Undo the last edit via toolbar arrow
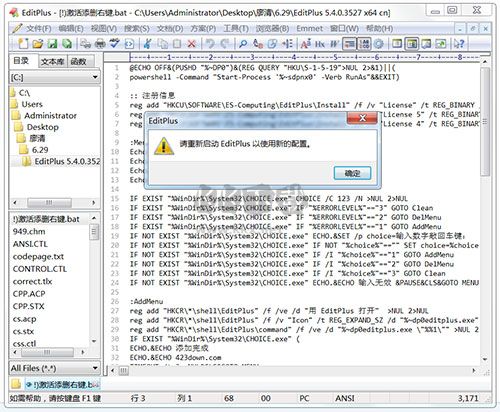The height and width of the screenshot is (412, 500). point(210,44)
